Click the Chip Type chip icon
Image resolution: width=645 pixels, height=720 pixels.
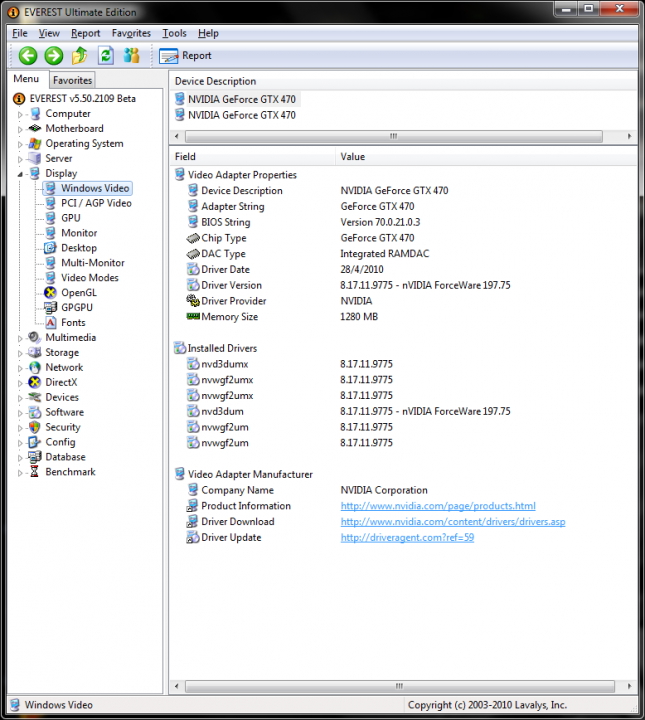pos(193,238)
